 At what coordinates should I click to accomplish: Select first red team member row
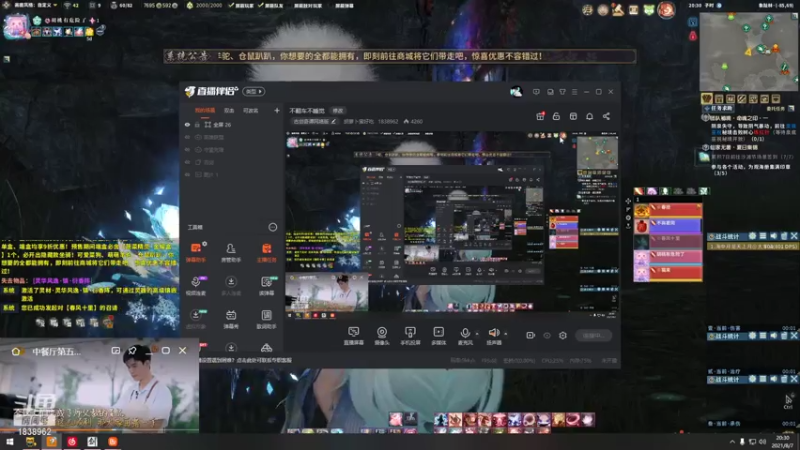point(668,210)
